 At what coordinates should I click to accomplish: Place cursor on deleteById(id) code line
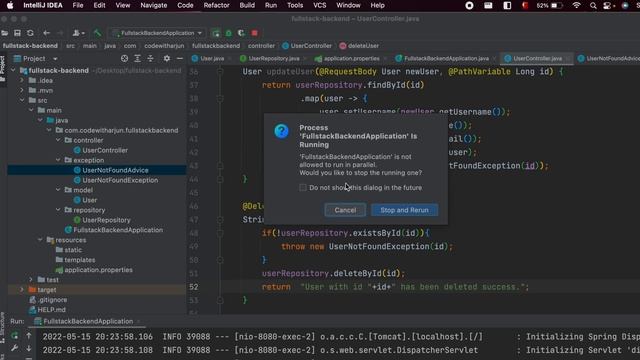click(x=333, y=273)
